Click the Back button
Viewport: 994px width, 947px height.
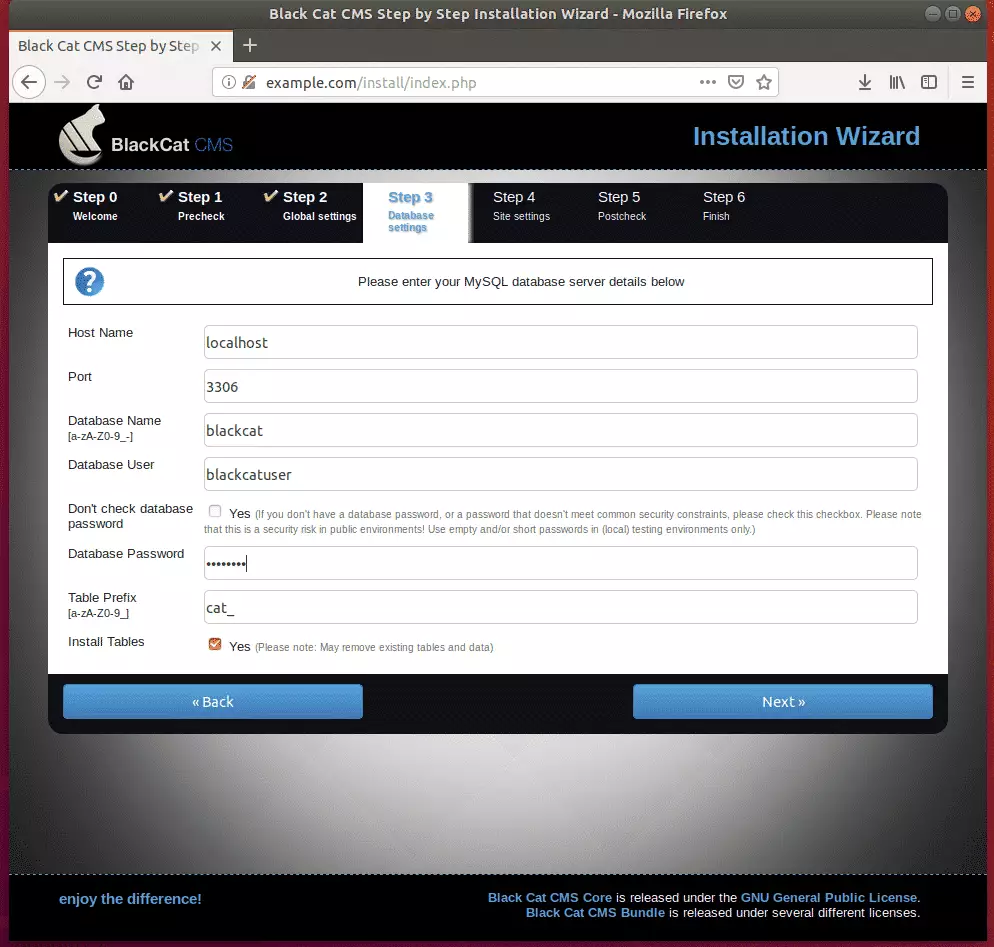[213, 702]
